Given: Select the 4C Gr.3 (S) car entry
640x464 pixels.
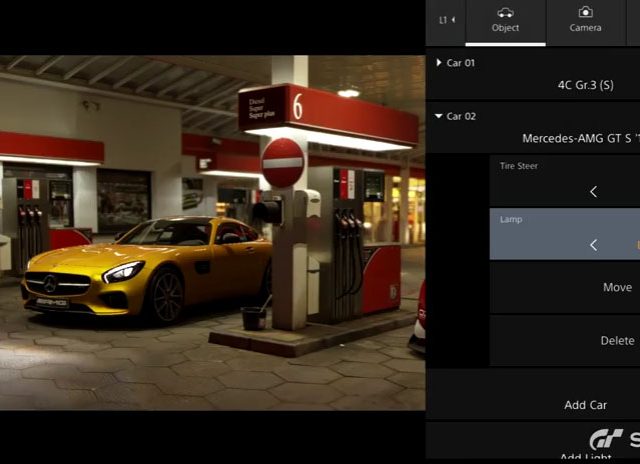Looking at the screenshot, I should (x=585, y=85).
